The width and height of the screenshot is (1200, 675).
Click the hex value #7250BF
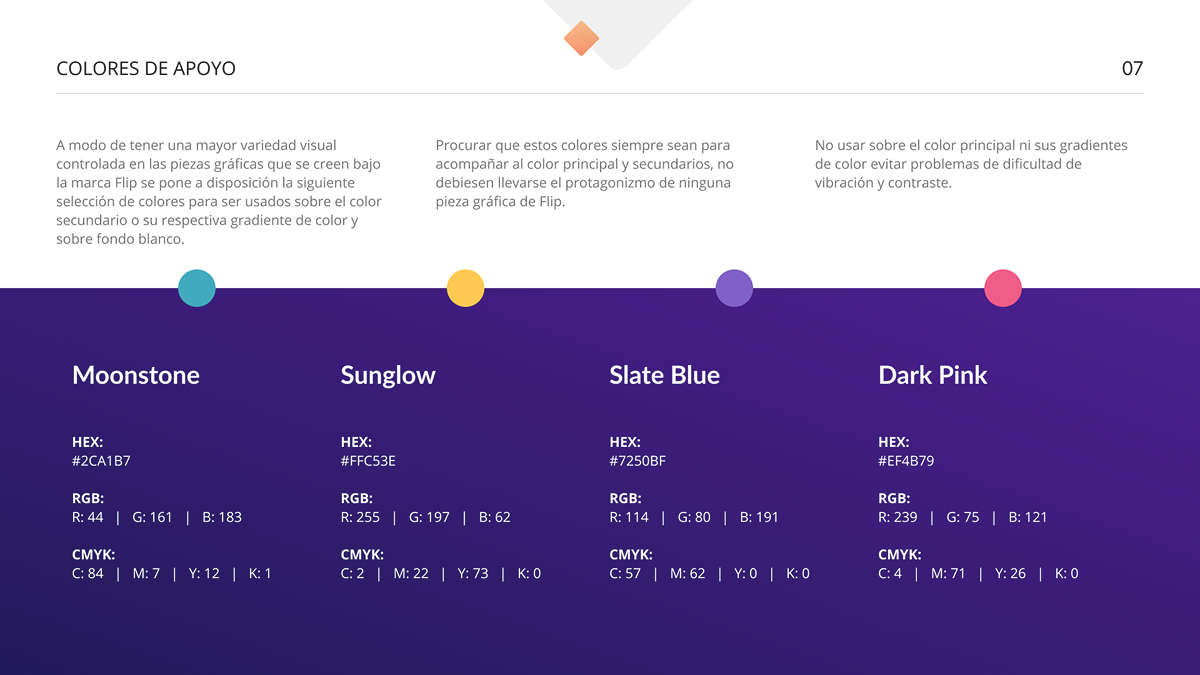(637, 461)
